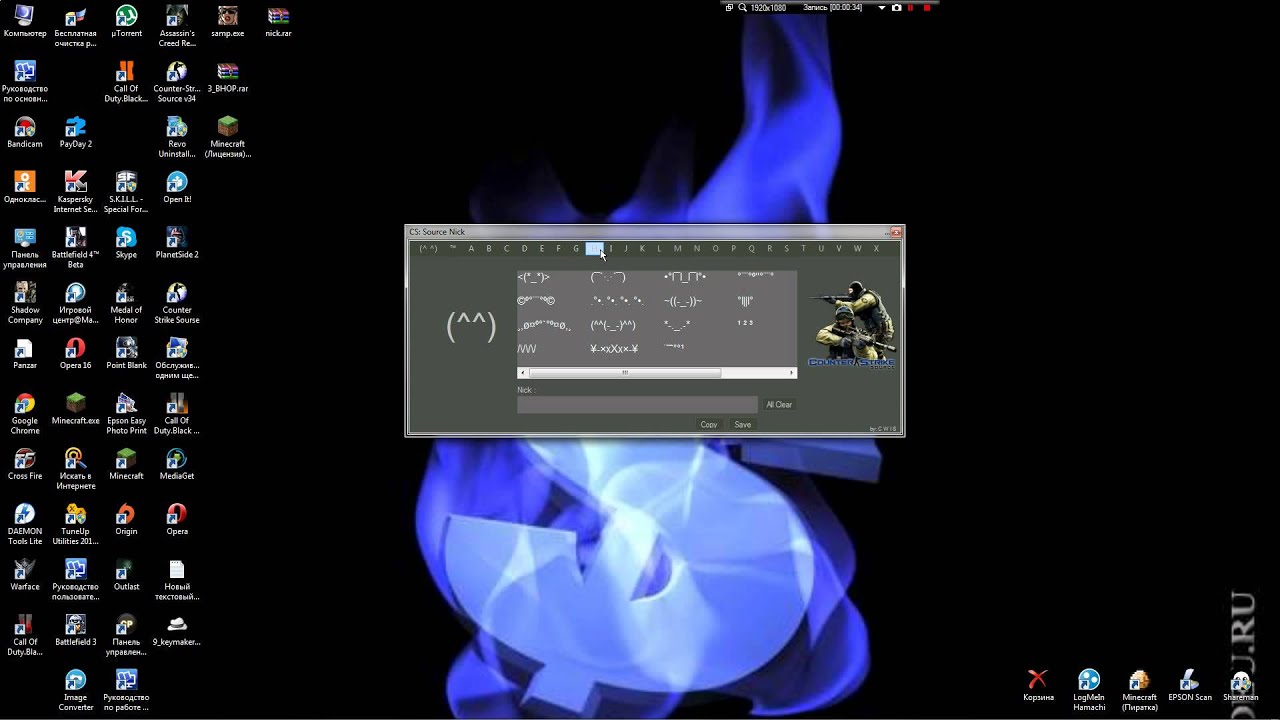Insert the (^^(-_-)^^) nick decoration
Screen dimensions: 1280x720
[x=613, y=325]
